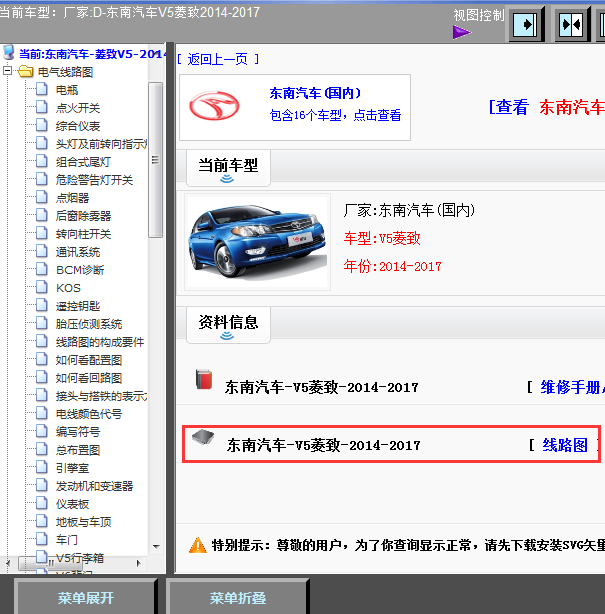Open 地板与车顶 entry
Viewport: 605px width, 614px height.
[83, 522]
